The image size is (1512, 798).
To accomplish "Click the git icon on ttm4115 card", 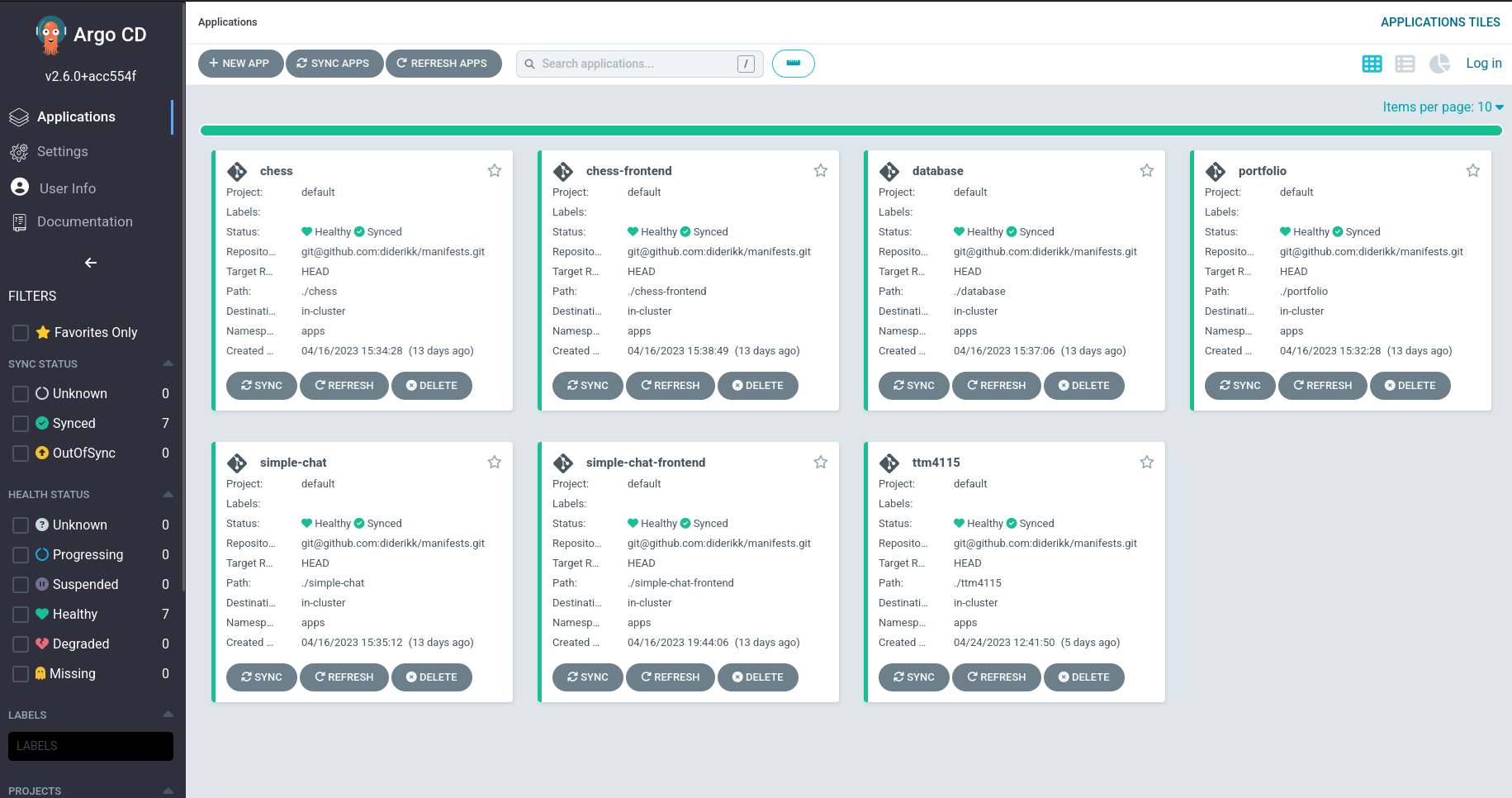I will click(889, 463).
